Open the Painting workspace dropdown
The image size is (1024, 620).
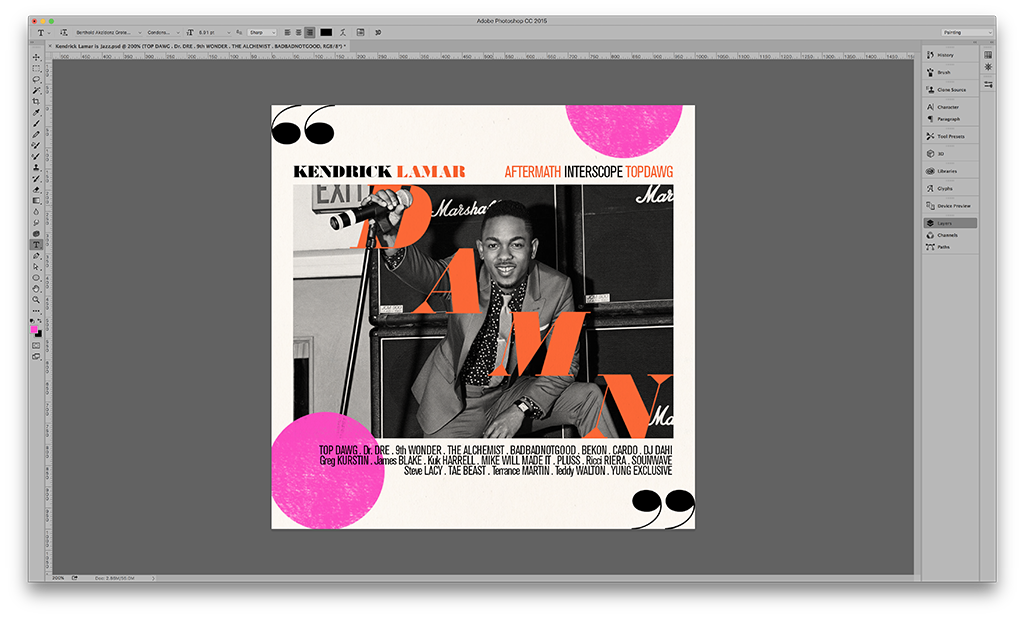967,32
